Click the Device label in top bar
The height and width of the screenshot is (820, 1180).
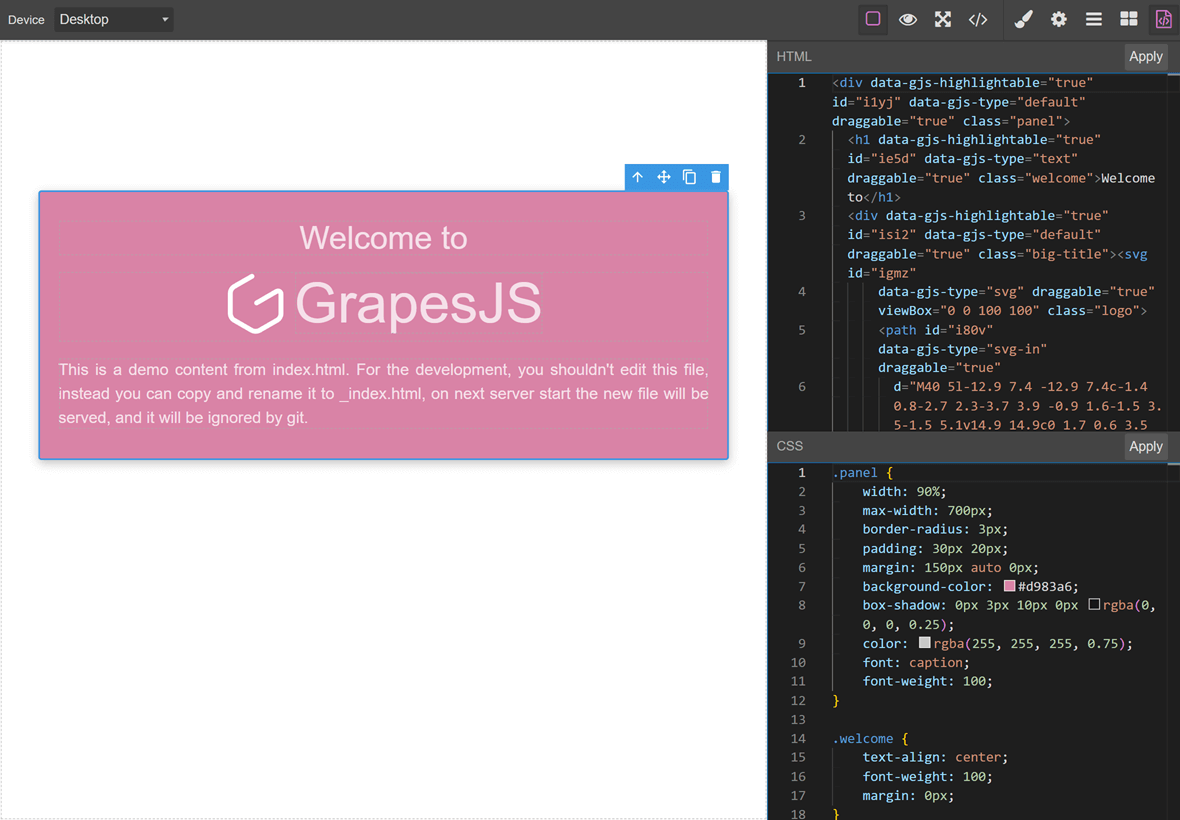coord(26,20)
